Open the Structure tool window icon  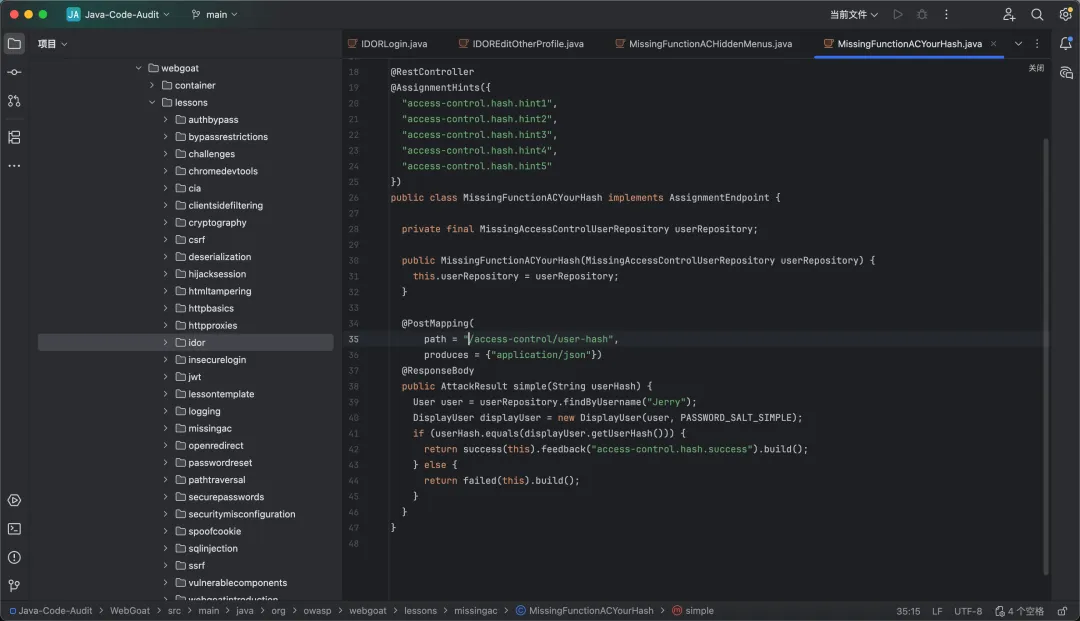(x=14, y=137)
